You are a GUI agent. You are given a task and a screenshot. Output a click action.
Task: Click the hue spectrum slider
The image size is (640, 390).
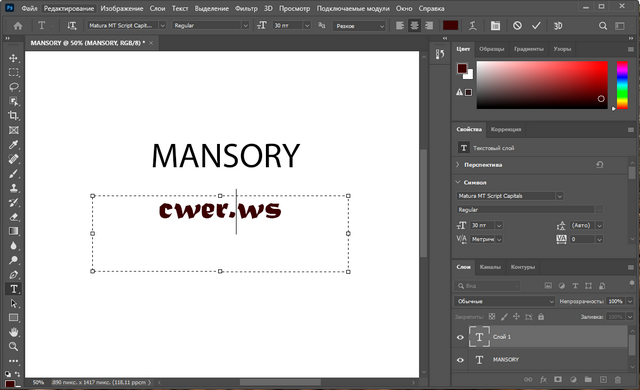pyautogui.click(x=622, y=85)
